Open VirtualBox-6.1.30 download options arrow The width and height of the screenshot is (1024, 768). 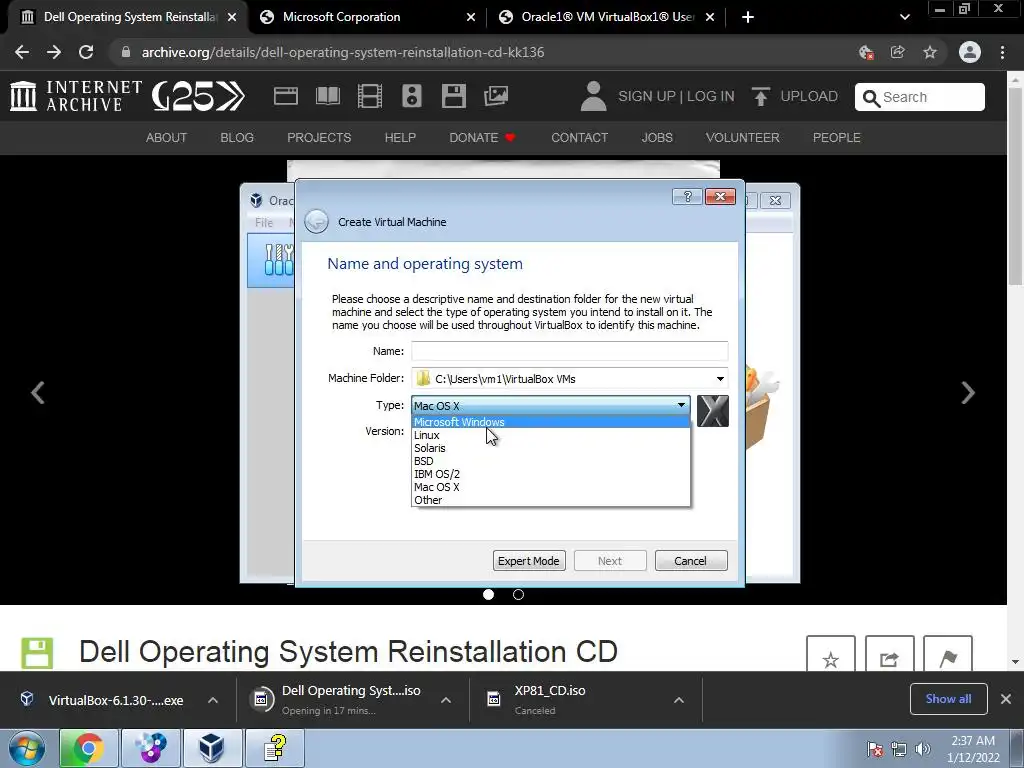tap(213, 700)
